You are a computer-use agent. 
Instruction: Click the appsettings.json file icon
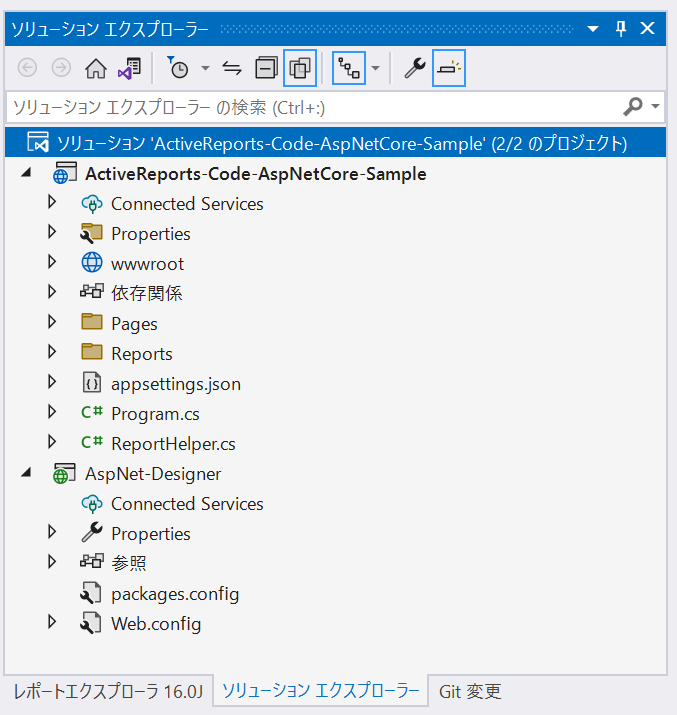(92, 382)
